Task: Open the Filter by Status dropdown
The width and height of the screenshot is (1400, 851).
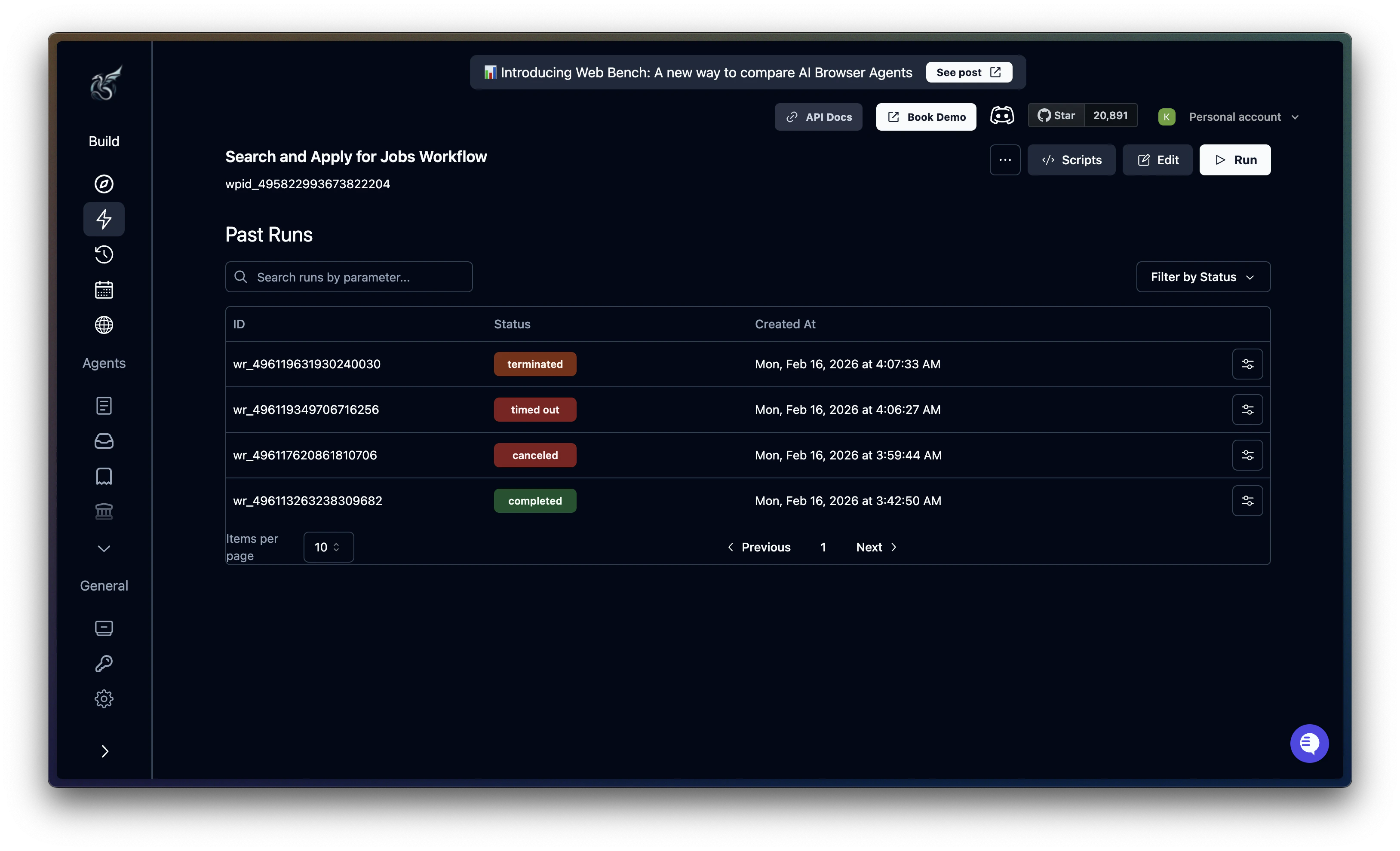Action: (x=1202, y=277)
